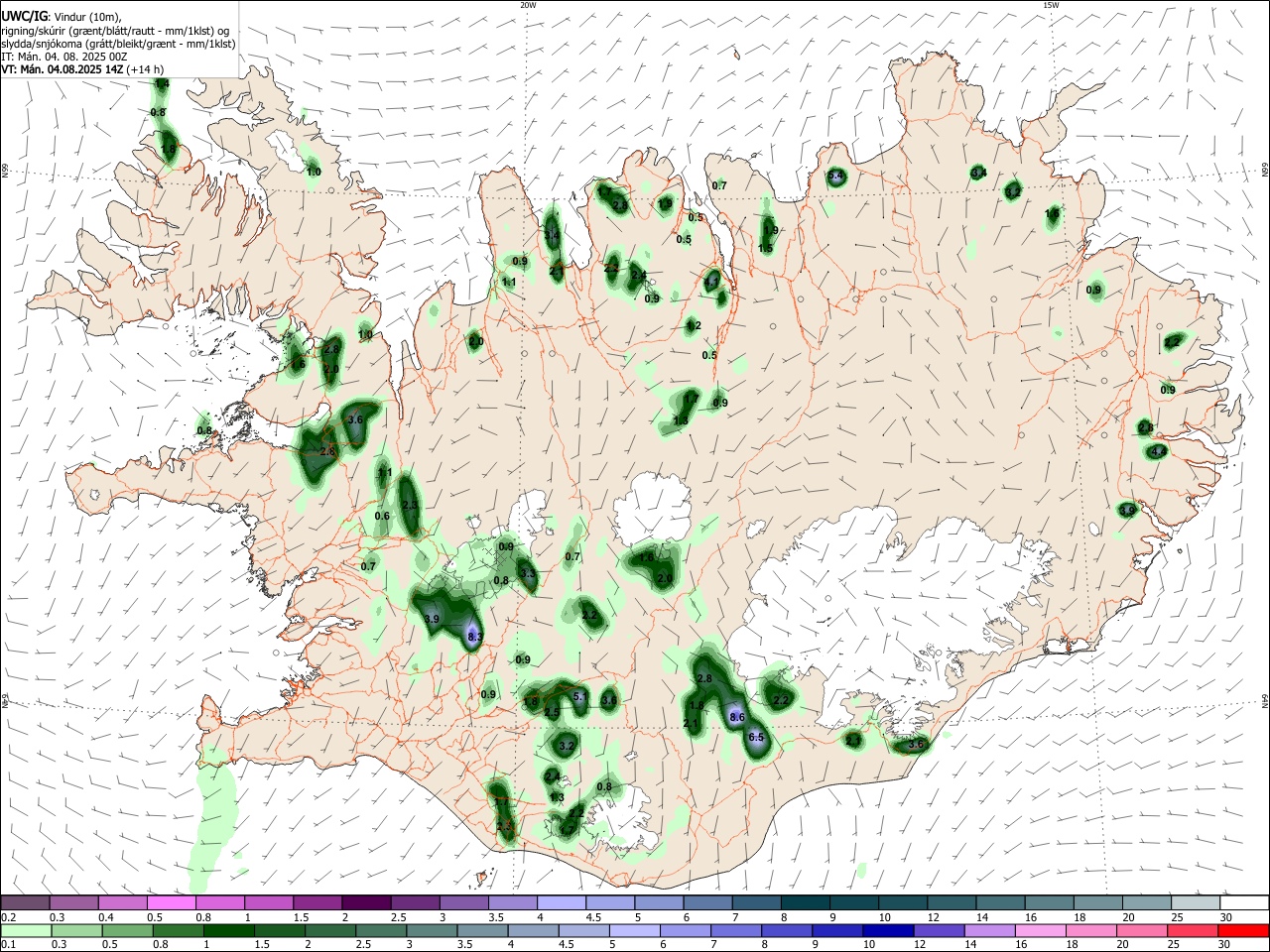
Task: Click the '15W' longitude label at the map's top
Action: 1050,5
